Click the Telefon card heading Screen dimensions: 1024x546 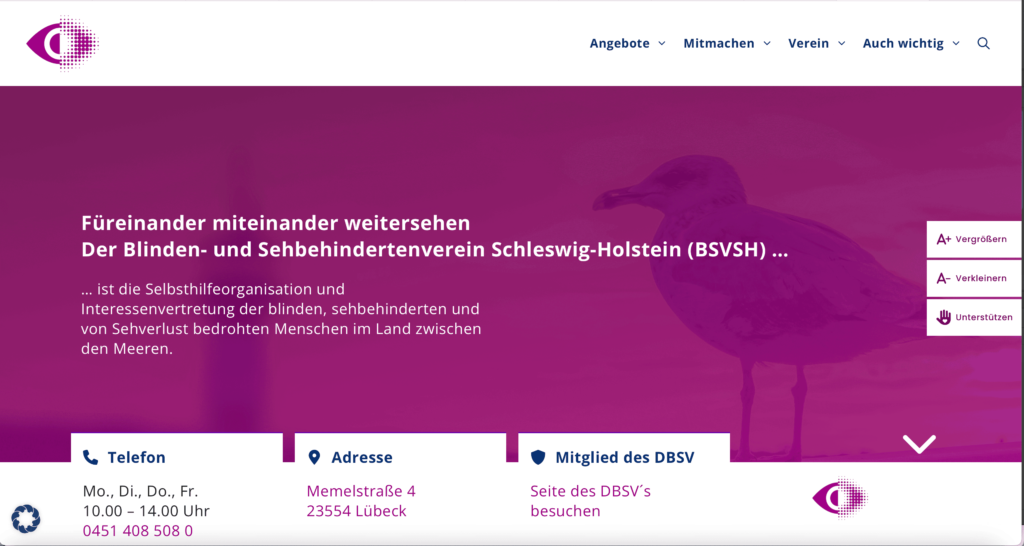click(x=136, y=457)
